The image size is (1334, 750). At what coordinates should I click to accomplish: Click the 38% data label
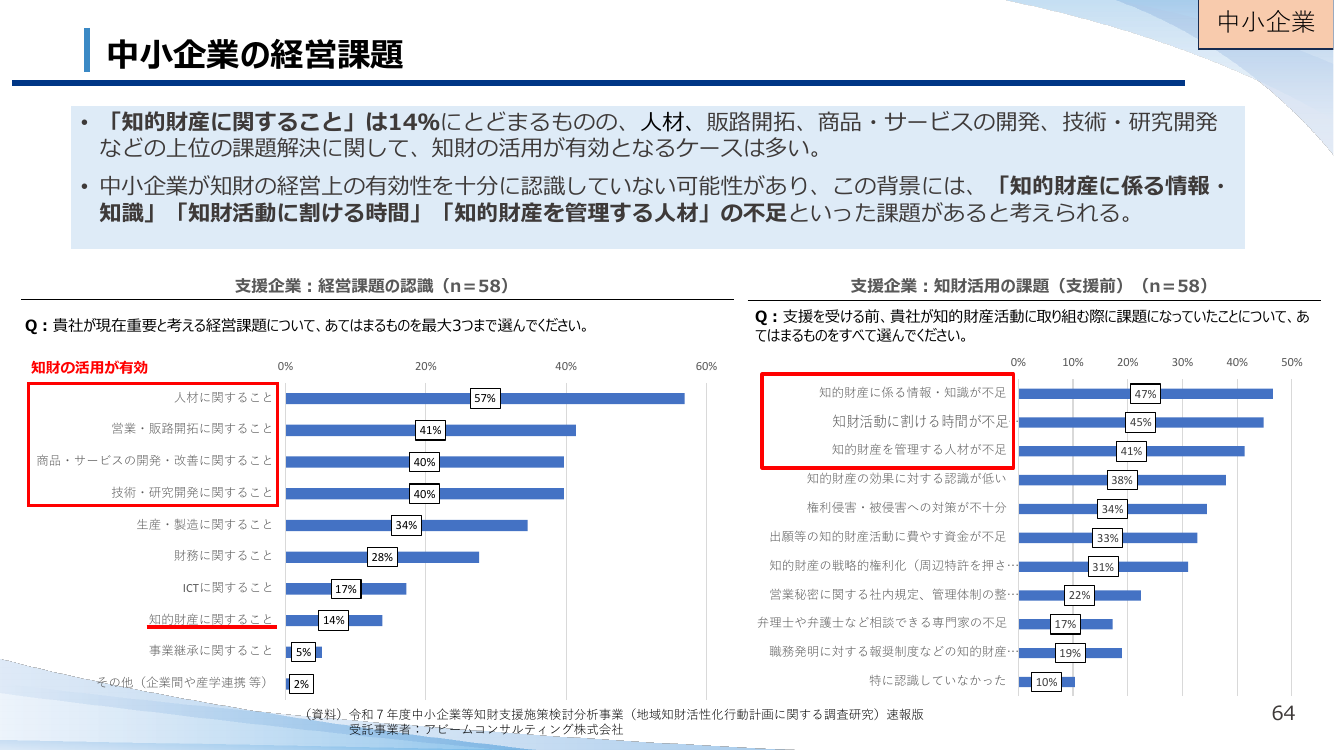click(1121, 481)
